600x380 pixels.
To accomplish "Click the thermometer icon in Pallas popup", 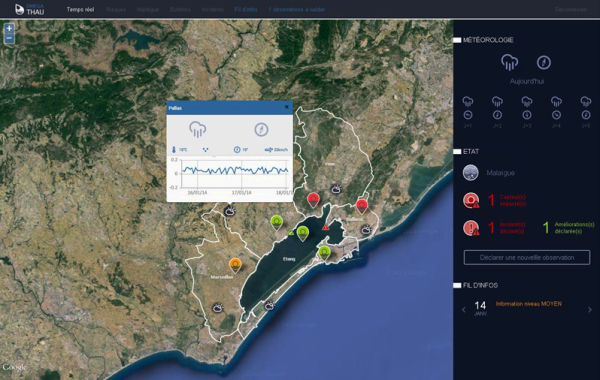I will 173,150.
